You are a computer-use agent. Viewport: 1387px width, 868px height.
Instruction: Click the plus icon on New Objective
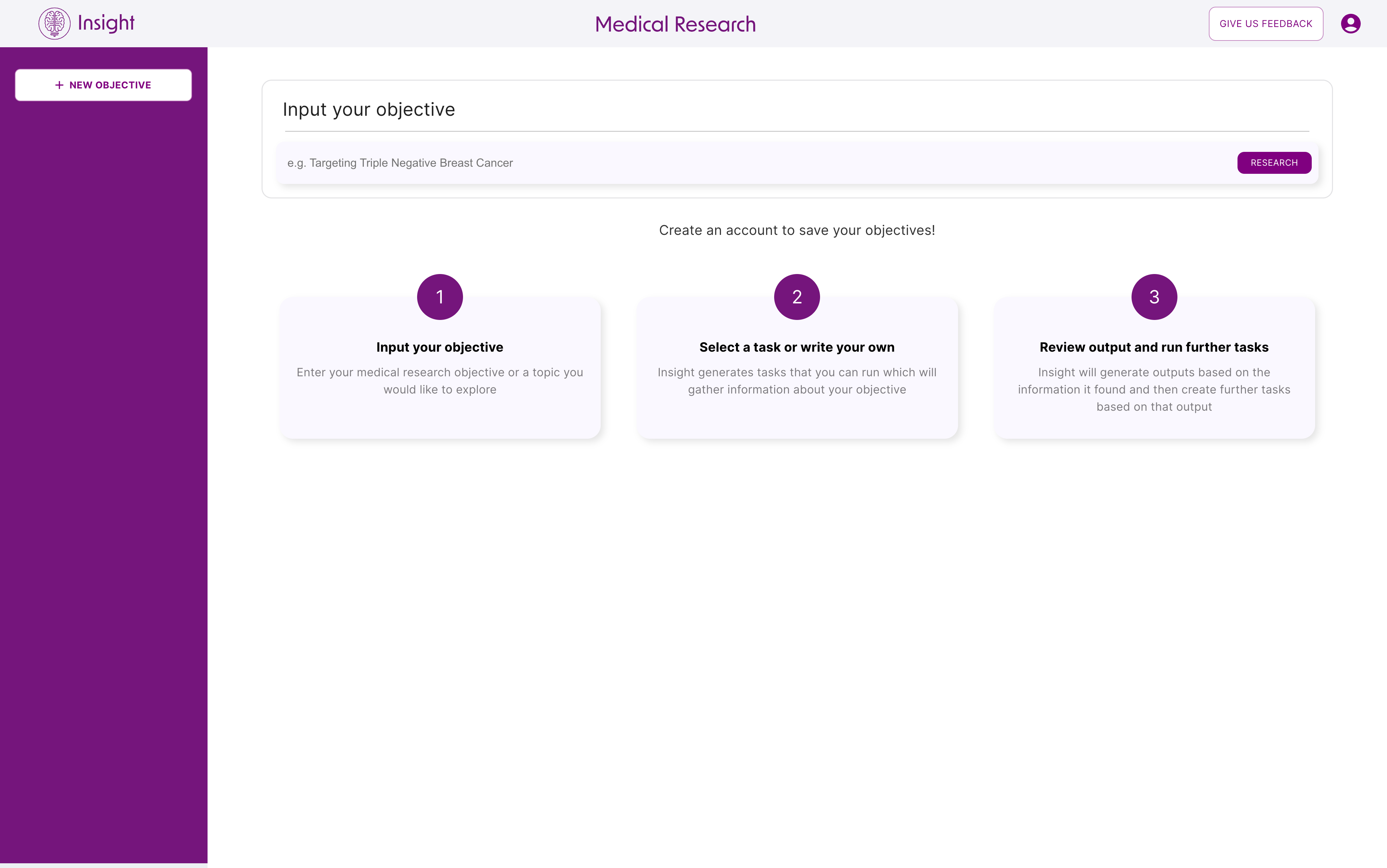[59, 84]
